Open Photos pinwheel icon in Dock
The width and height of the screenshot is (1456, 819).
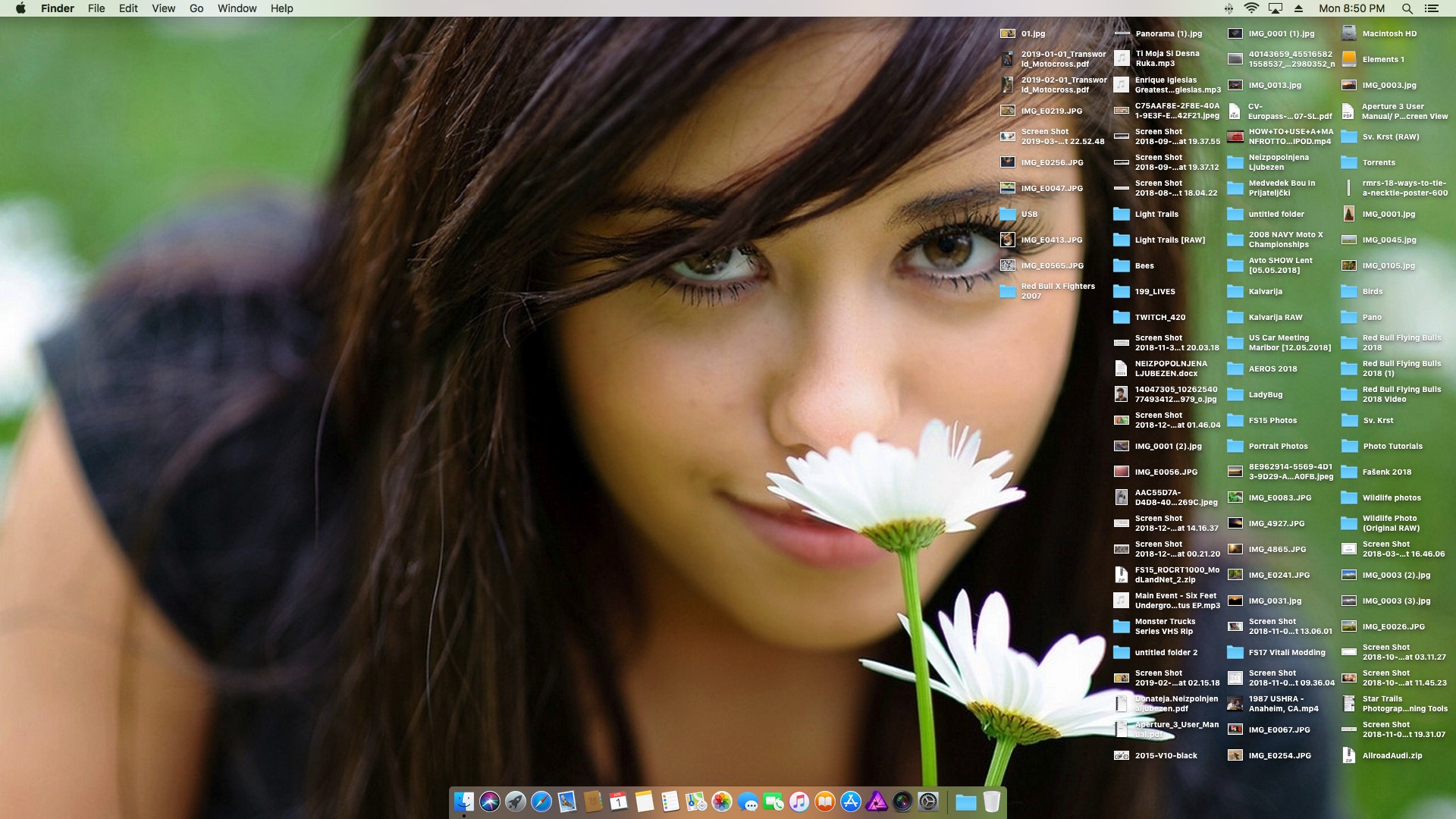click(722, 802)
